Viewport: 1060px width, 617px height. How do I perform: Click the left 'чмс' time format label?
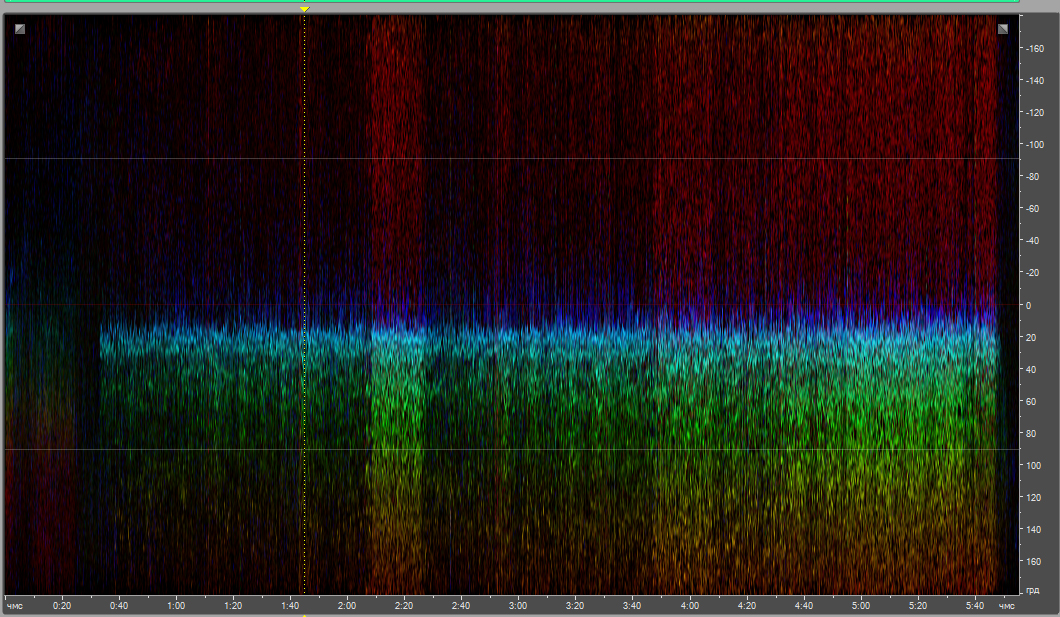pyautogui.click(x=15, y=606)
